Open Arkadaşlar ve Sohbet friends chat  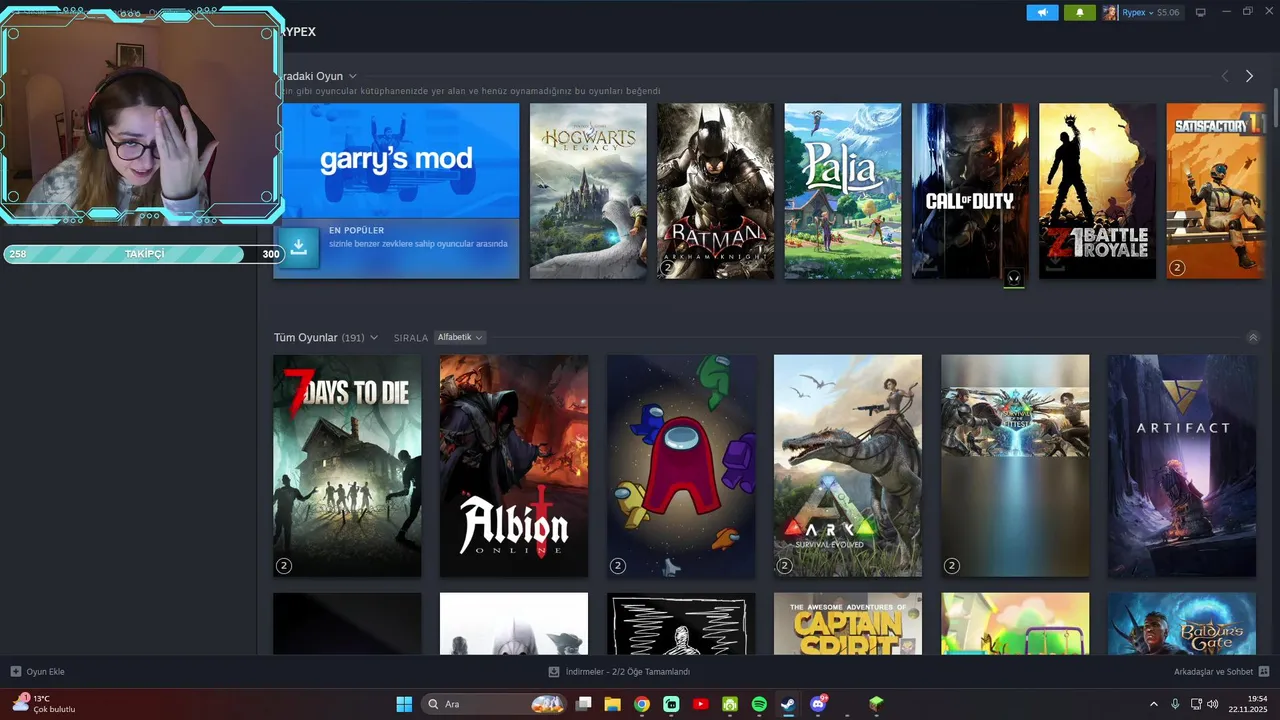tap(1221, 672)
